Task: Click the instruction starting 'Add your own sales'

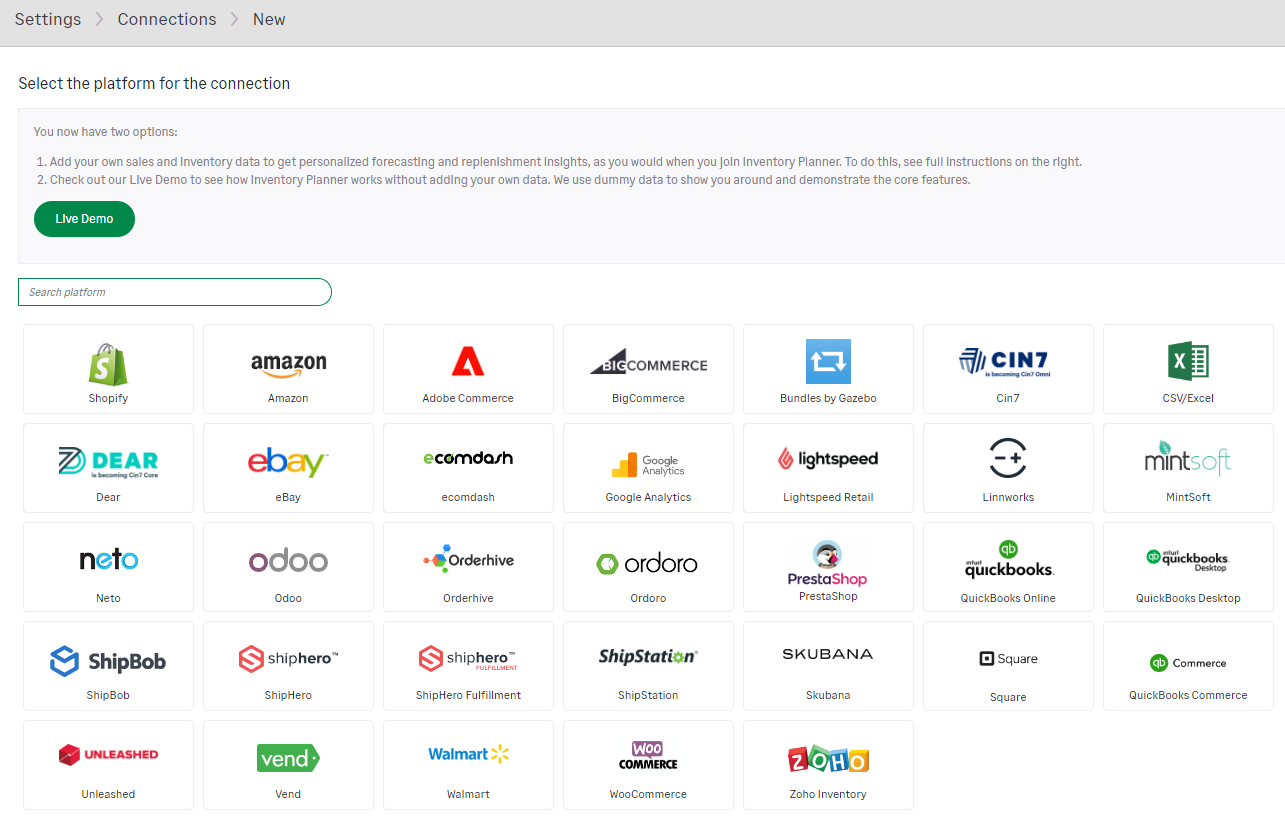Action: 566,161
